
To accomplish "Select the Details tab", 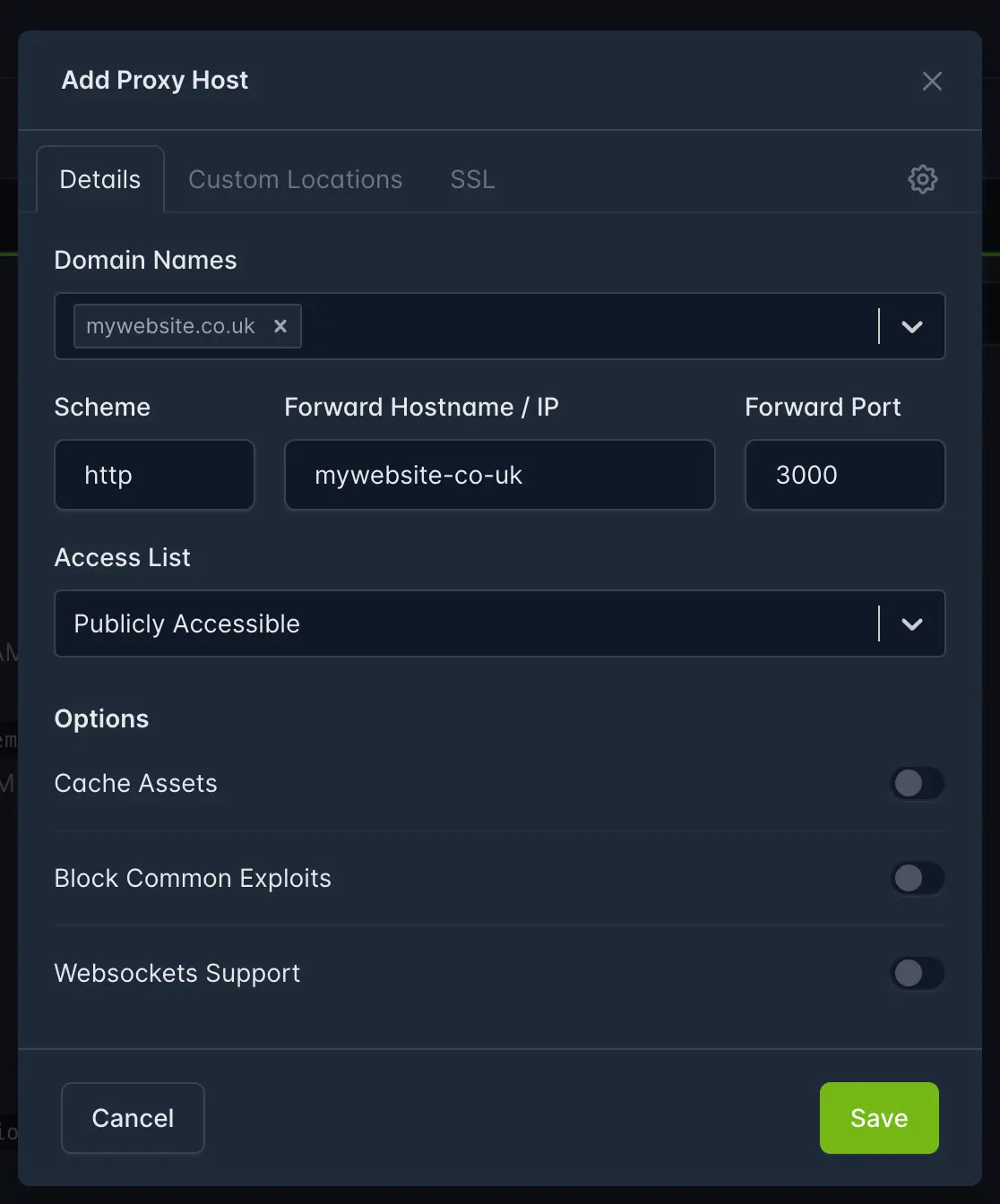I will click(x=100, y=180).
